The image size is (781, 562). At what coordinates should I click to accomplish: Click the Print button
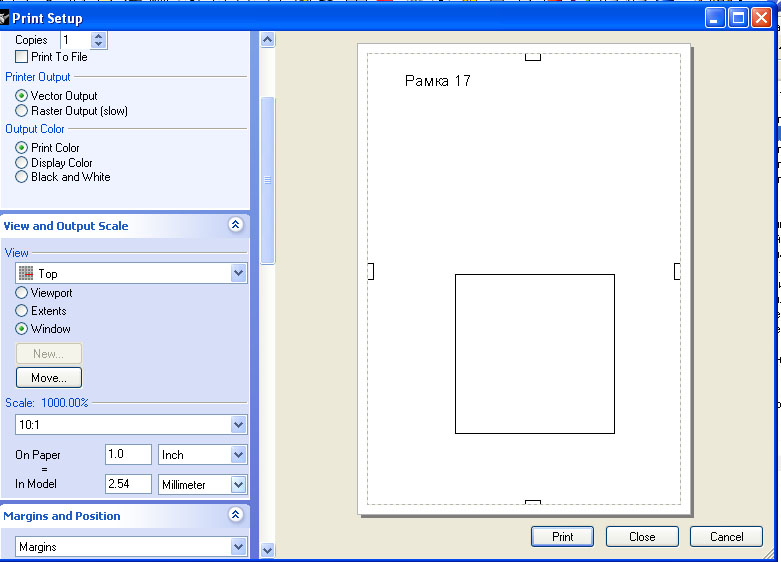click(x=562, y=537)
